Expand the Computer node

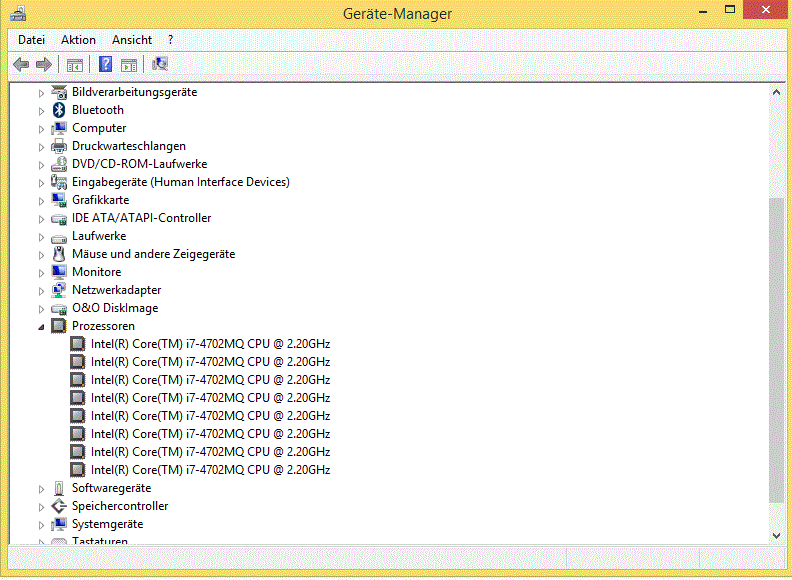point(41,129)
